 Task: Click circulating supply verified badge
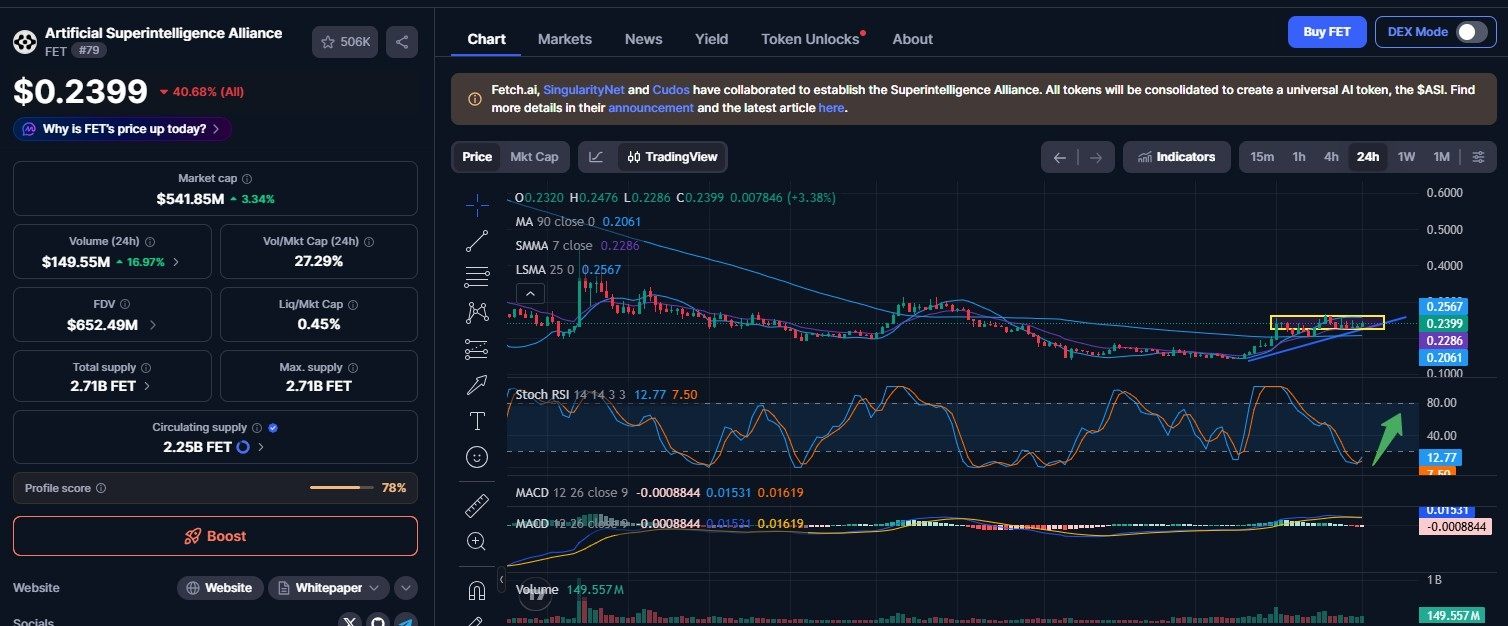[273, 427]
